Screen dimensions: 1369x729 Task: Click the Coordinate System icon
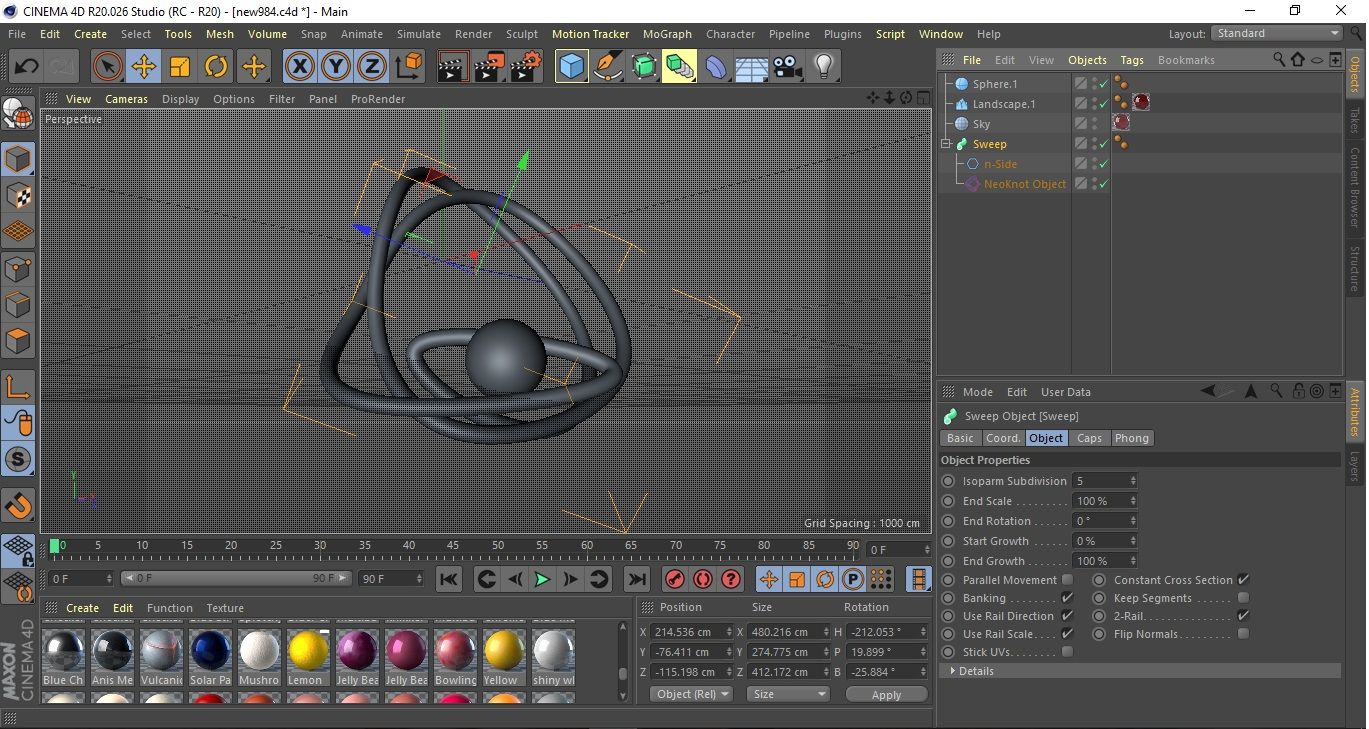(x=408, y=67)
